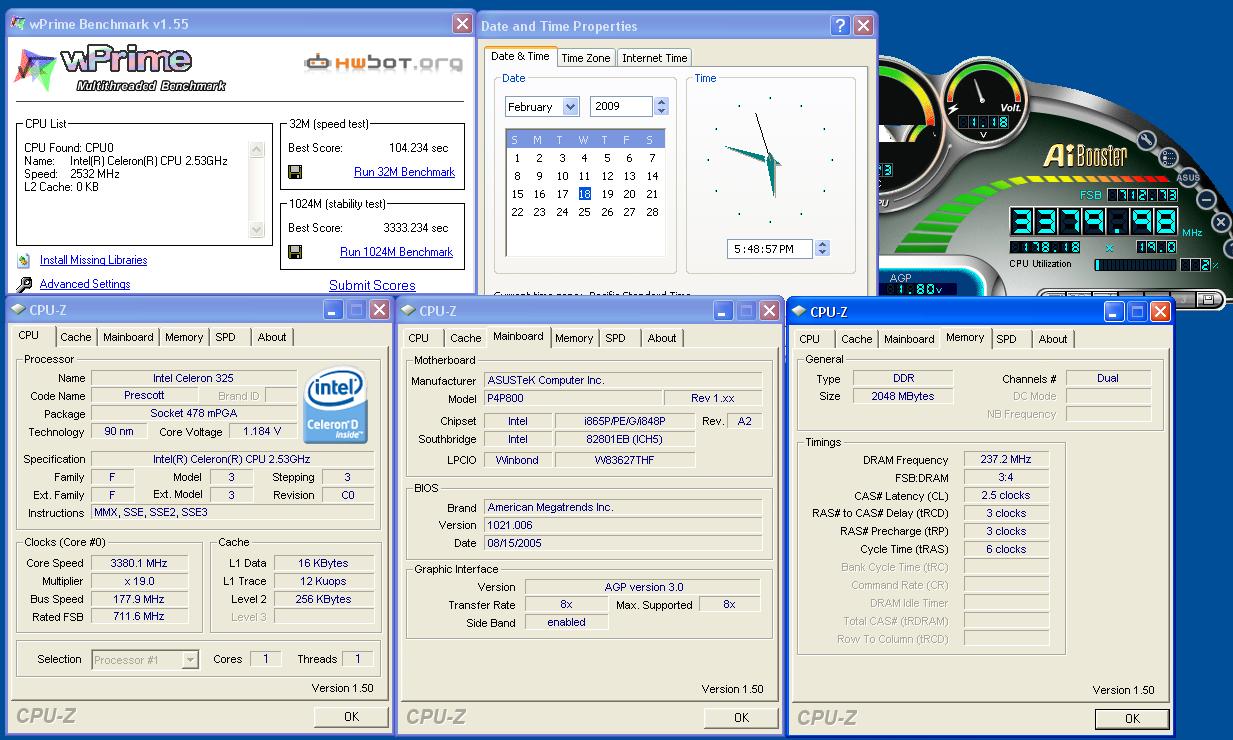Open Cache tab in left CPU-Z window
The width and height of the screenshot is (1233, 740).
[x=76, y=337]
